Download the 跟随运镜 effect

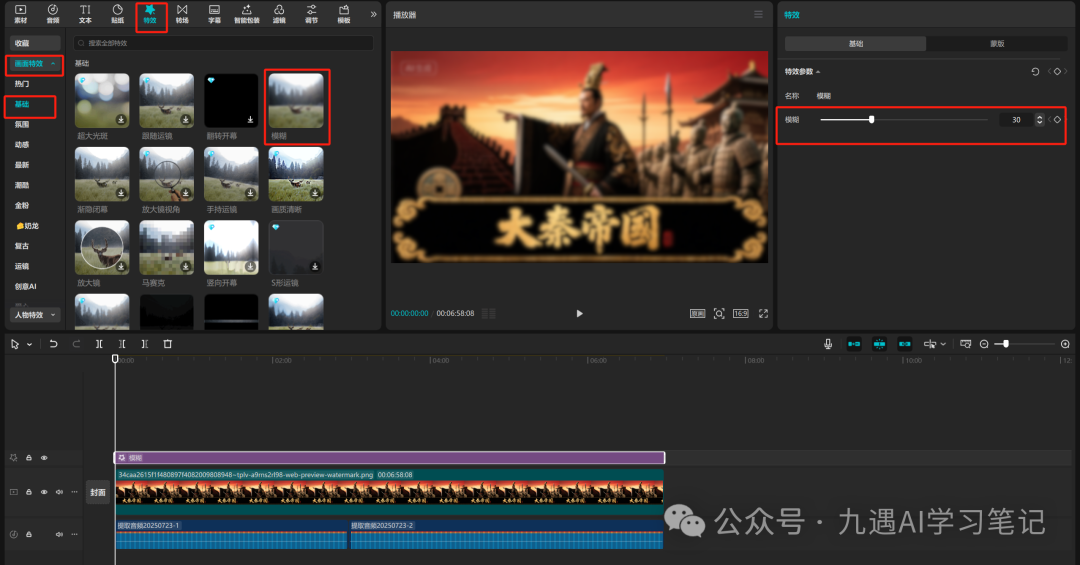coord(186,120)
